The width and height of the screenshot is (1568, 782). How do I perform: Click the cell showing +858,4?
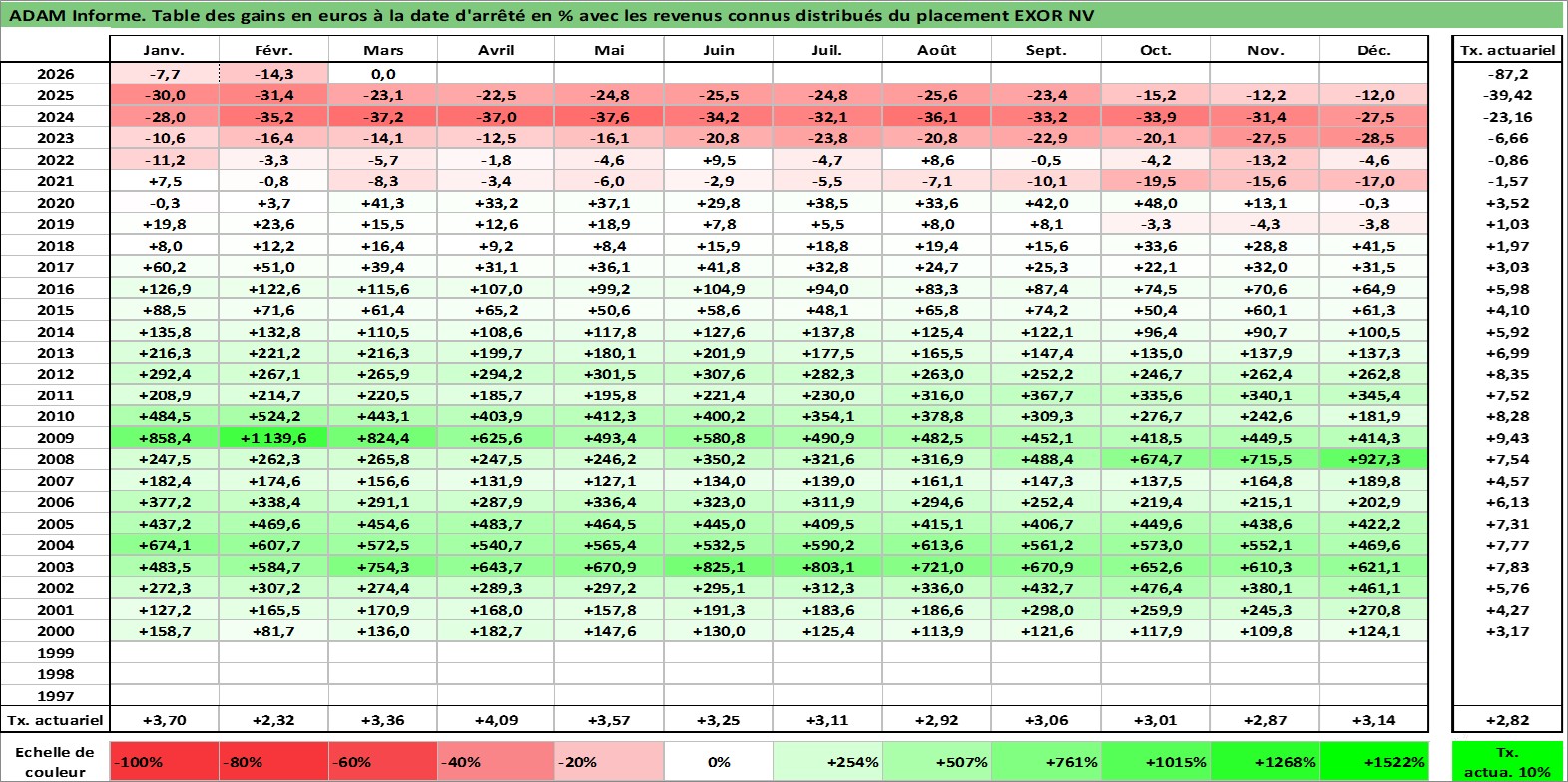pos(164,438)
